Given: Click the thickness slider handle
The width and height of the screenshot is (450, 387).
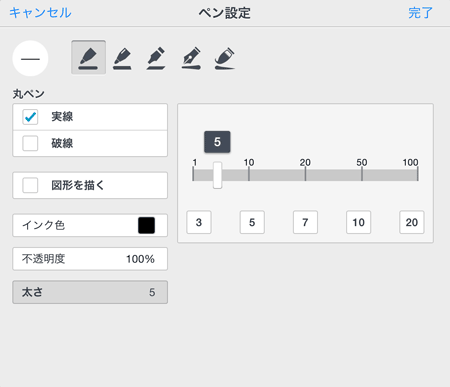Looking at the screenshot, I should 217,175.
